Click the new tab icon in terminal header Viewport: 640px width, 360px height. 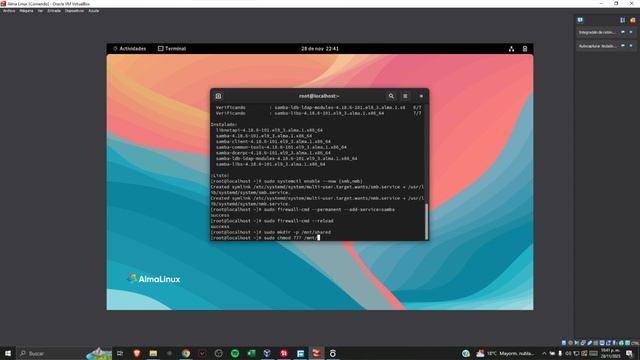click(218, 96)
